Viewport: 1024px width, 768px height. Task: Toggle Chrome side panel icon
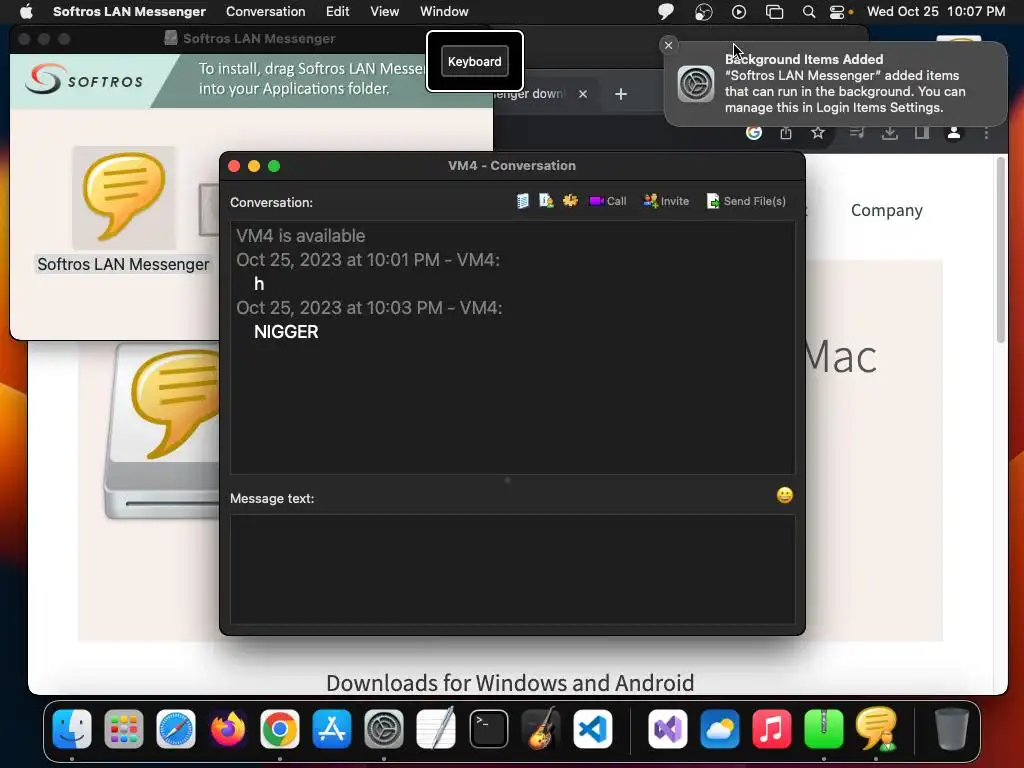point(921,133)
